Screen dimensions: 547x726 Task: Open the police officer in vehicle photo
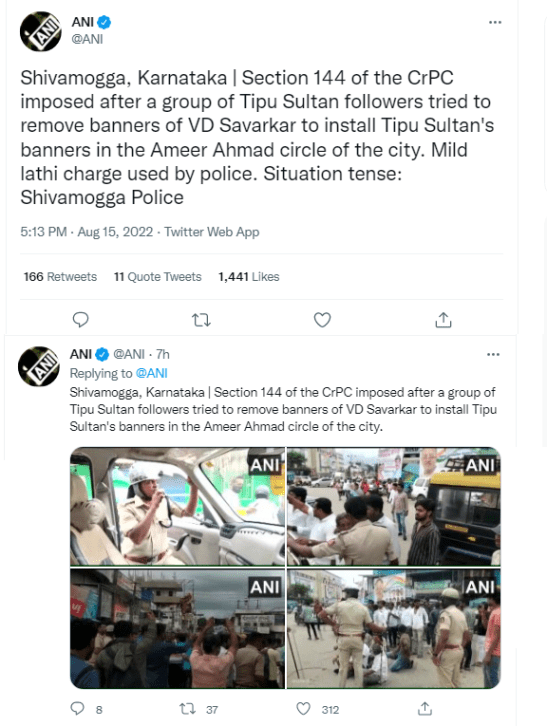click(x=177, y=506)
